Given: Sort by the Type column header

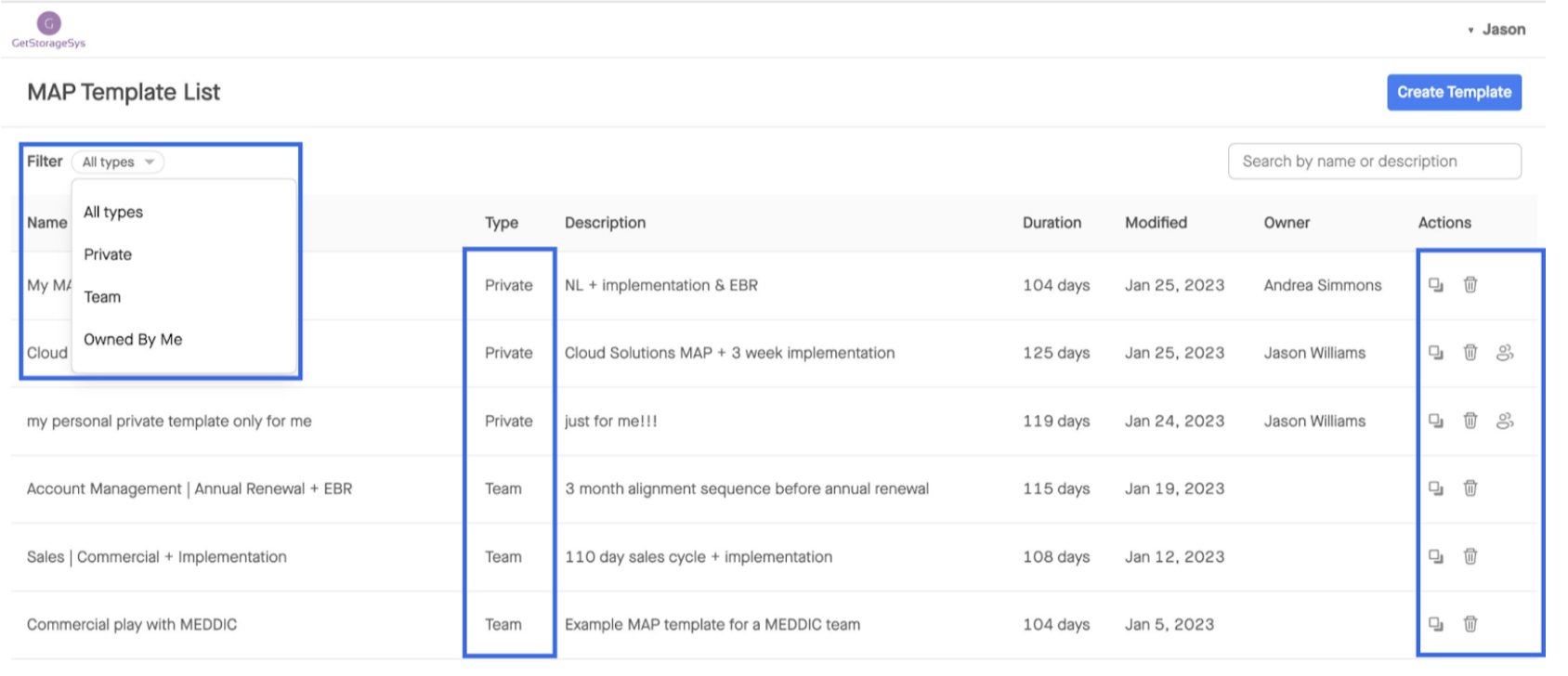Looking at the screenshot, I should 502,223.
